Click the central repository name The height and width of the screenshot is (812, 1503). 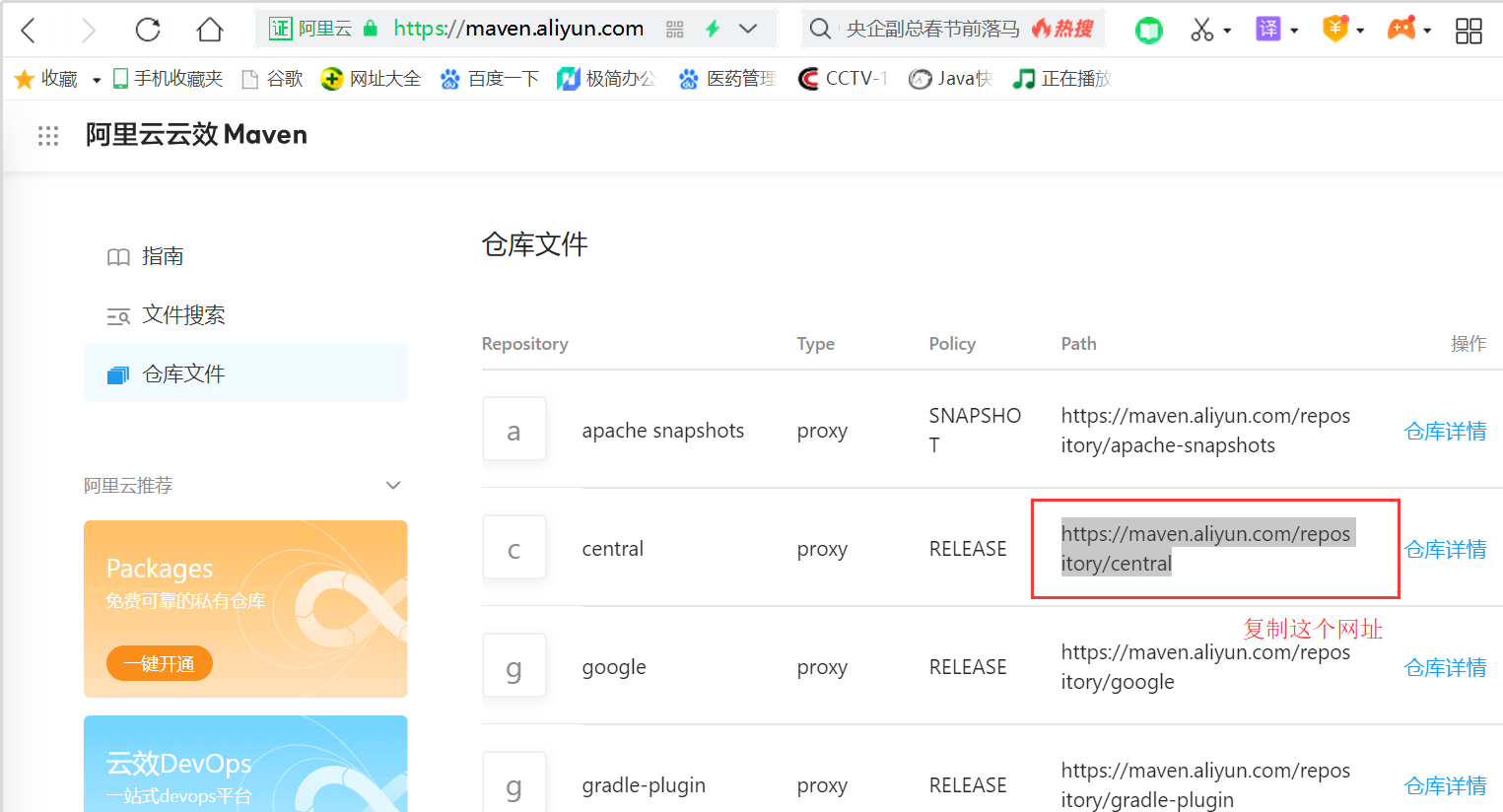[613, 549]
